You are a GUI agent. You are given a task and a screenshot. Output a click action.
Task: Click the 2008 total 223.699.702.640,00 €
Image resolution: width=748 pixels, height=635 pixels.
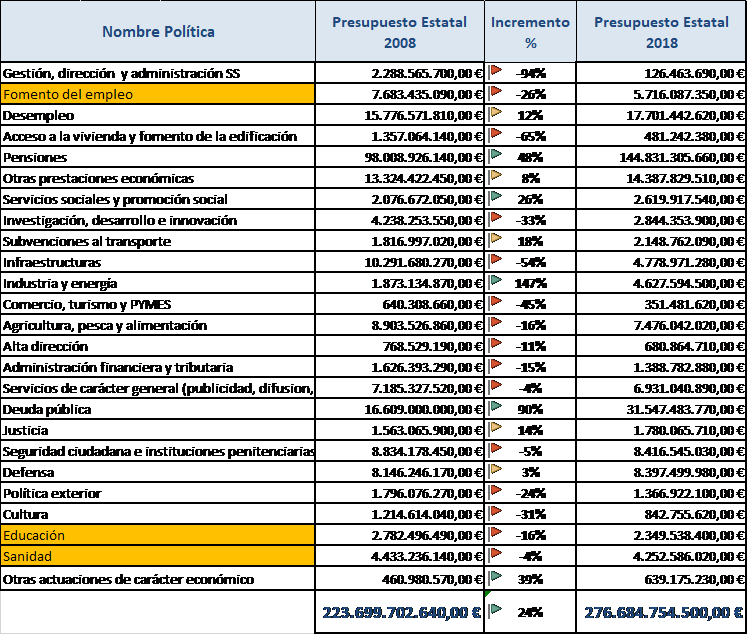point(402,613)
